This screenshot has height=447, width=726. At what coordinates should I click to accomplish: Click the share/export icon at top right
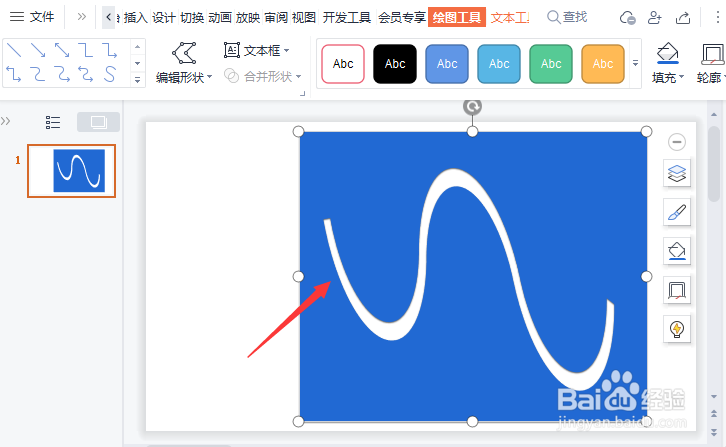pyautogui.click(x=683, y=18)
